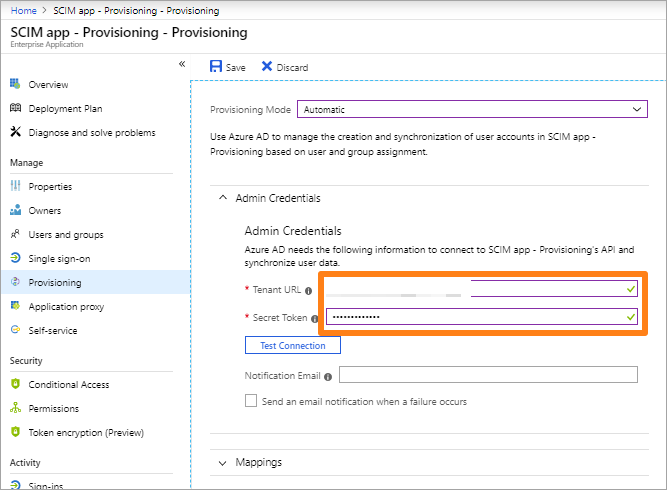667x490 pixels.
Task: Click the Self-service icon
Action: pos(15,330)
